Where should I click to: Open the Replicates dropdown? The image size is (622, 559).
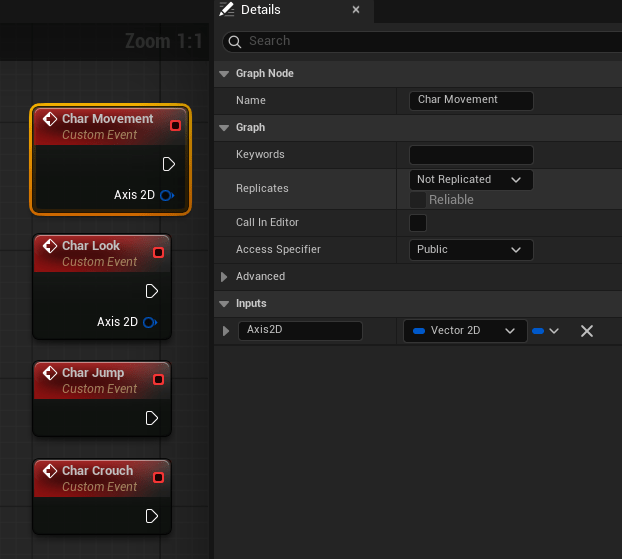click(470, 180)
